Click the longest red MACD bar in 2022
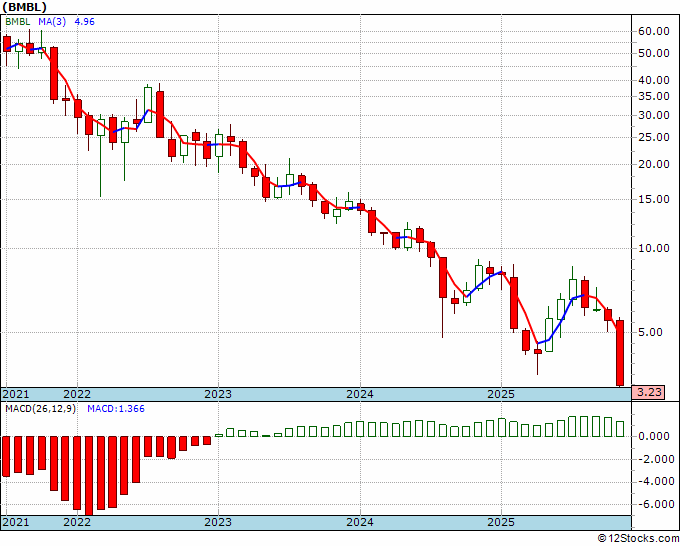 pyautogui.click(x=89, y=476)
